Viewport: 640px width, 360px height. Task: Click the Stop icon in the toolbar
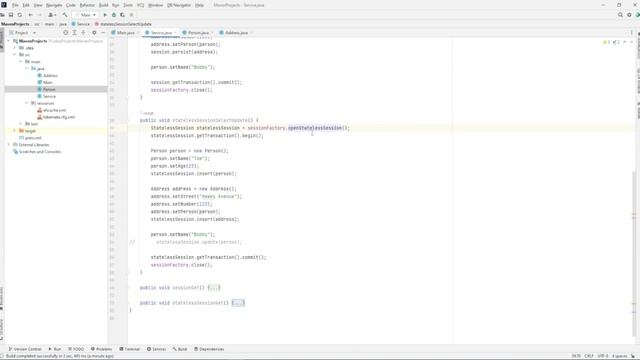[131, 15]
